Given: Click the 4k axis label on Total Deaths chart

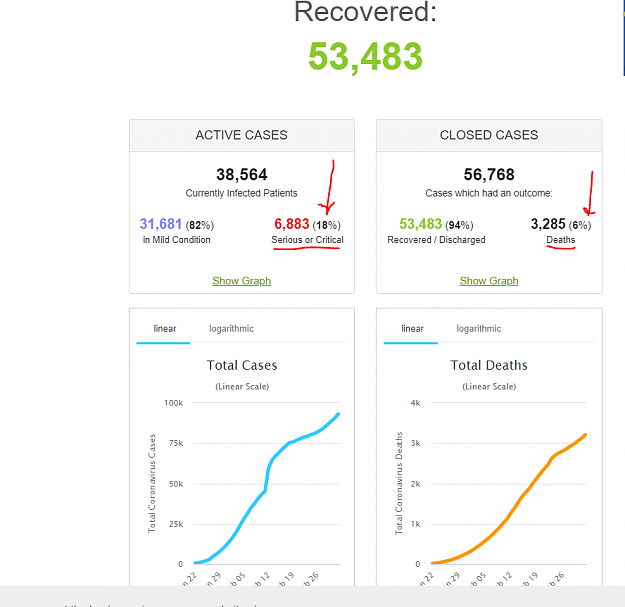Looking at the screenshot, I should pyautogui.click(x=415, y=403).
